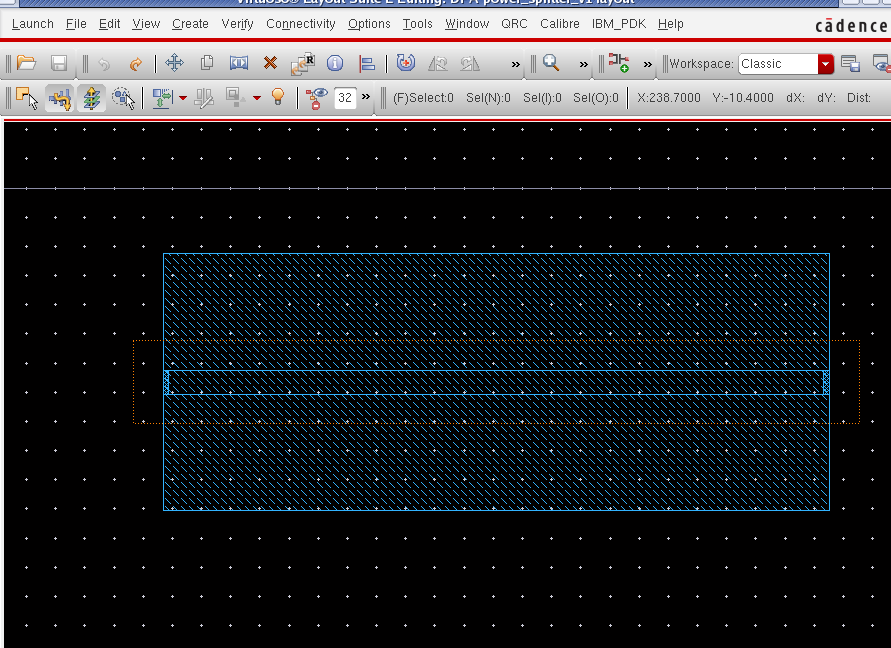Activate the Stretch tool icon
Image resolution: width=891 pixels, height=648 pixels.
coord(239,64)
